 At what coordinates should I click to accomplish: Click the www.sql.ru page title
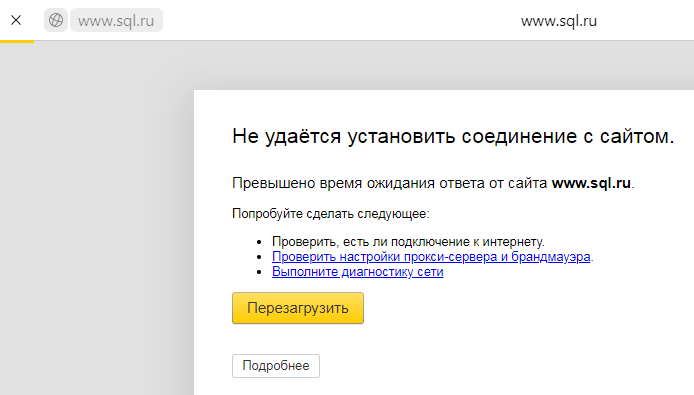point(559,21)
